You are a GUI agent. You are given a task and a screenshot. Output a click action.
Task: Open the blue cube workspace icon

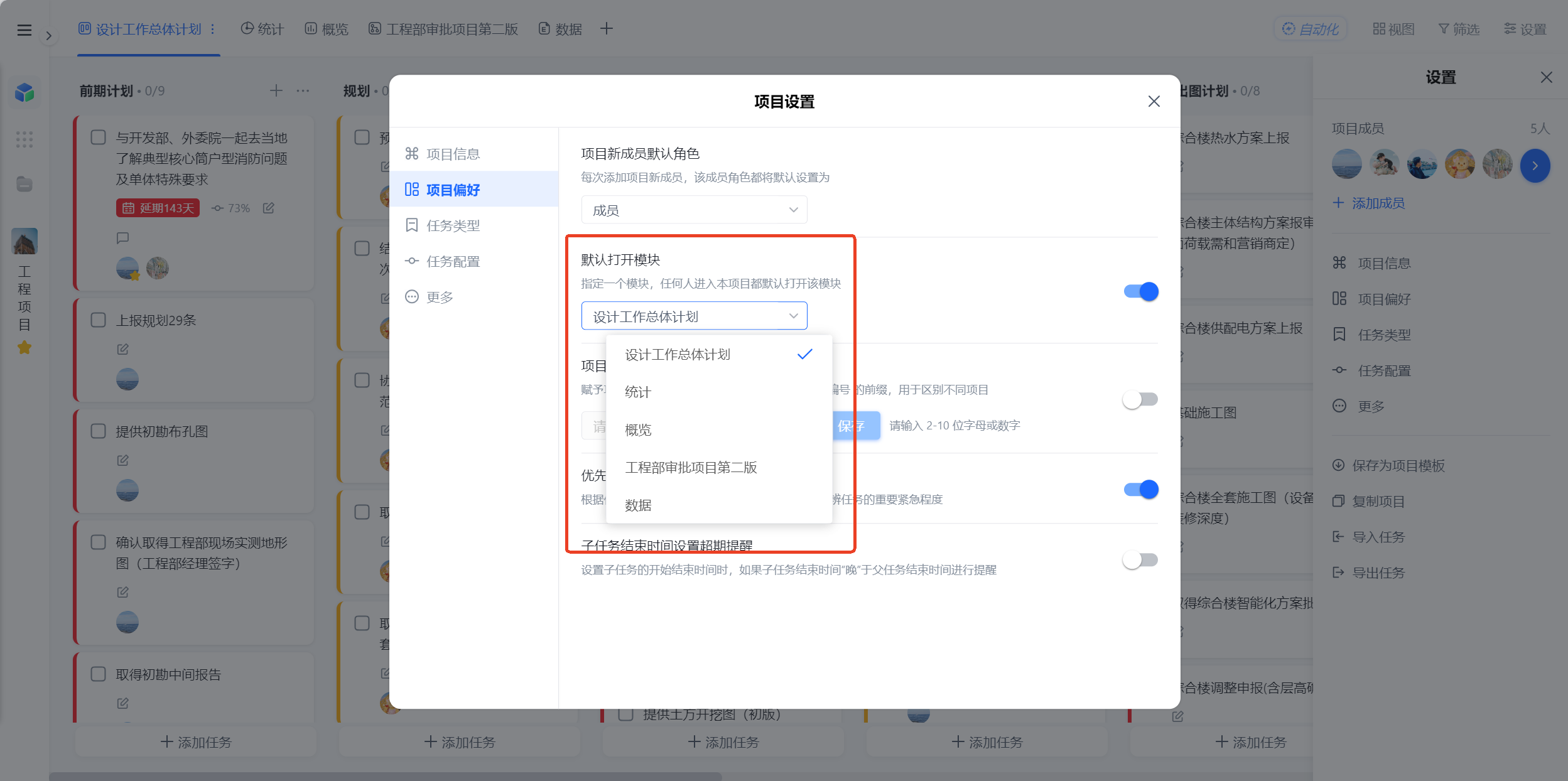click(x=24, y=92)
